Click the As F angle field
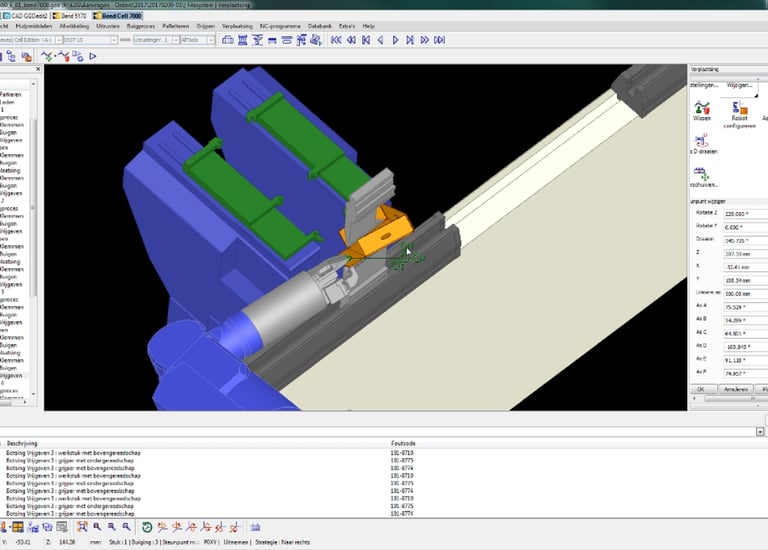768x550 pixels. (745, 373)
